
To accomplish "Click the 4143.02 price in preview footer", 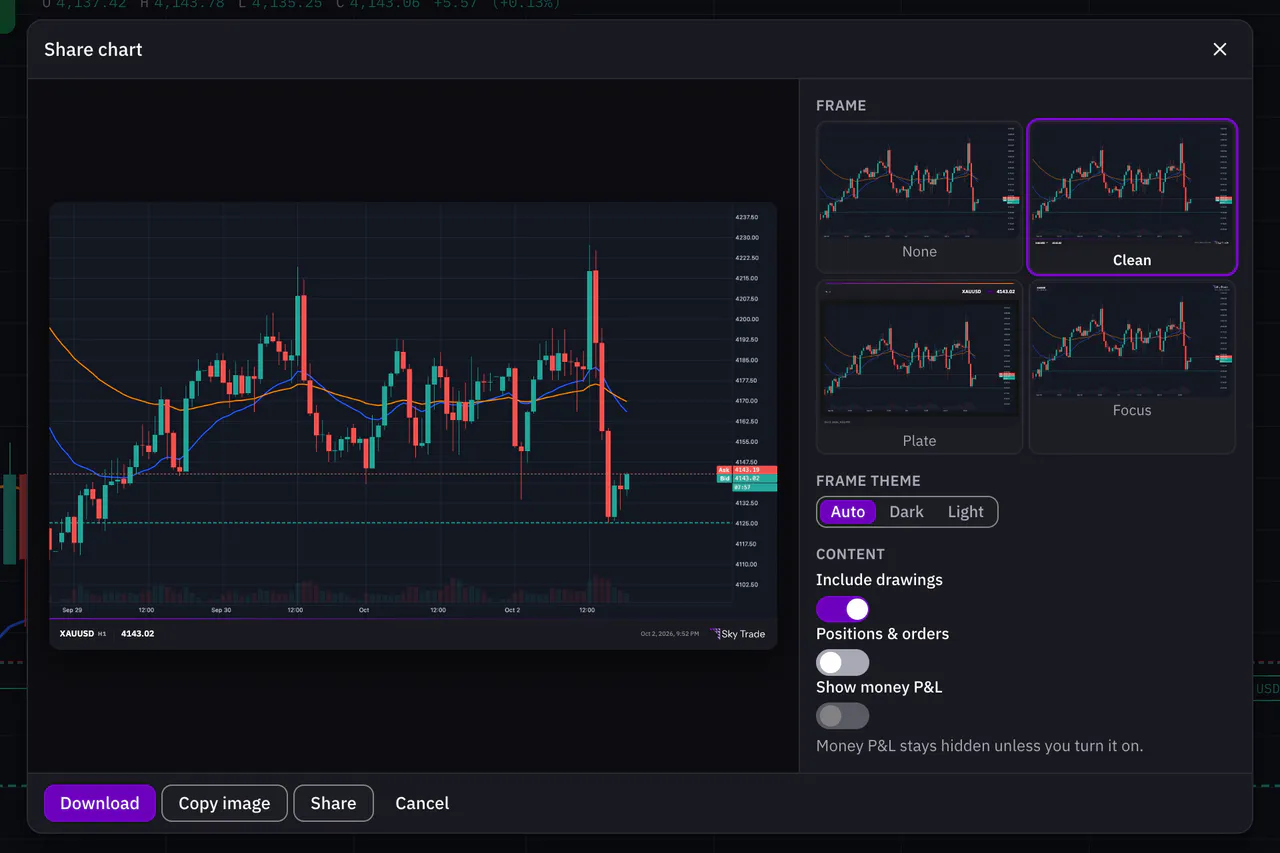I will coord(137,634).
